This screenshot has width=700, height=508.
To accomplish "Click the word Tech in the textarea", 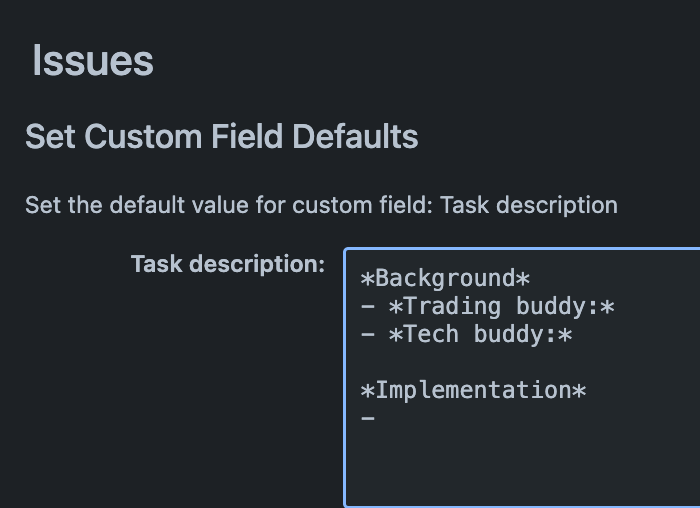I will click(x=431, y=334).
